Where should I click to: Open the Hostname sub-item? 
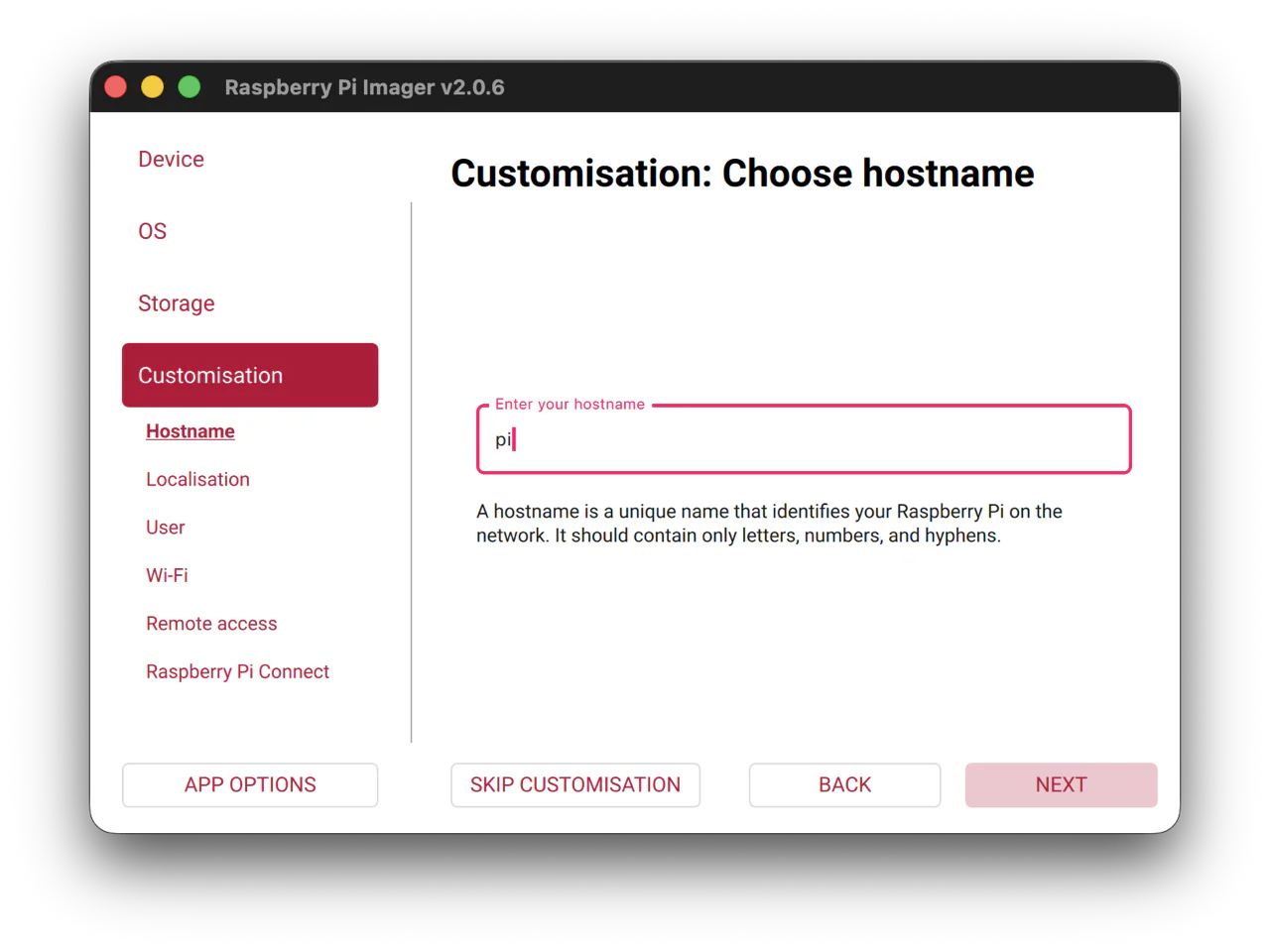click(190, 431)
